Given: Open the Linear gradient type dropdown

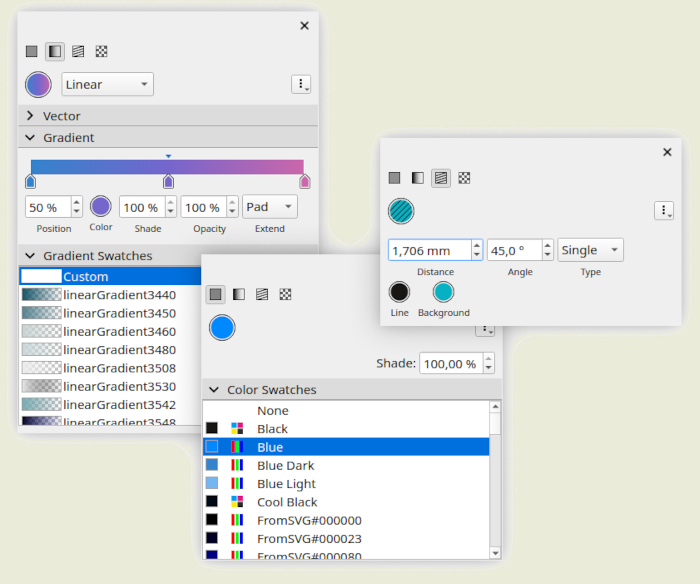Looking at the screenshot, I should click(x=107, y=84).
